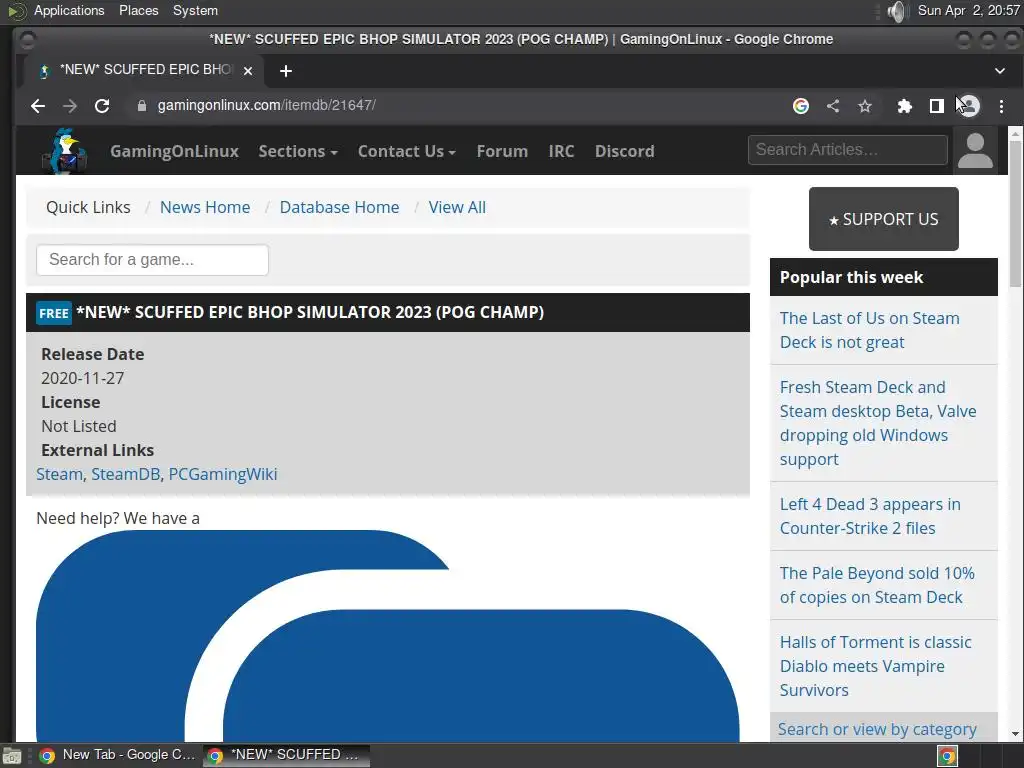Click the volume speaker icon in panel
1024x768 pixels.
point(897,11)
